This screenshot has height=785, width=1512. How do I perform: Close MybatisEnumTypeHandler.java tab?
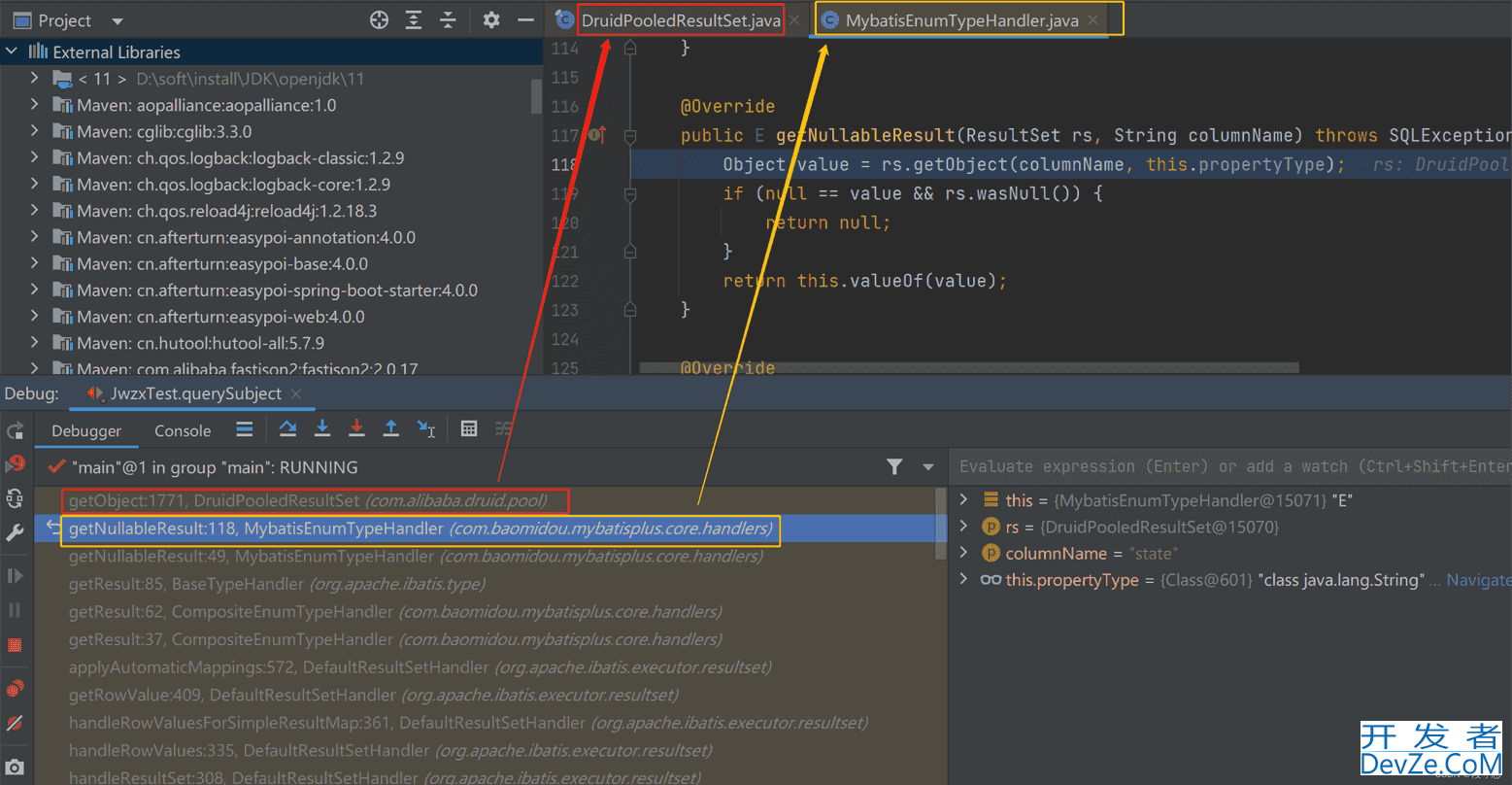1093,20
